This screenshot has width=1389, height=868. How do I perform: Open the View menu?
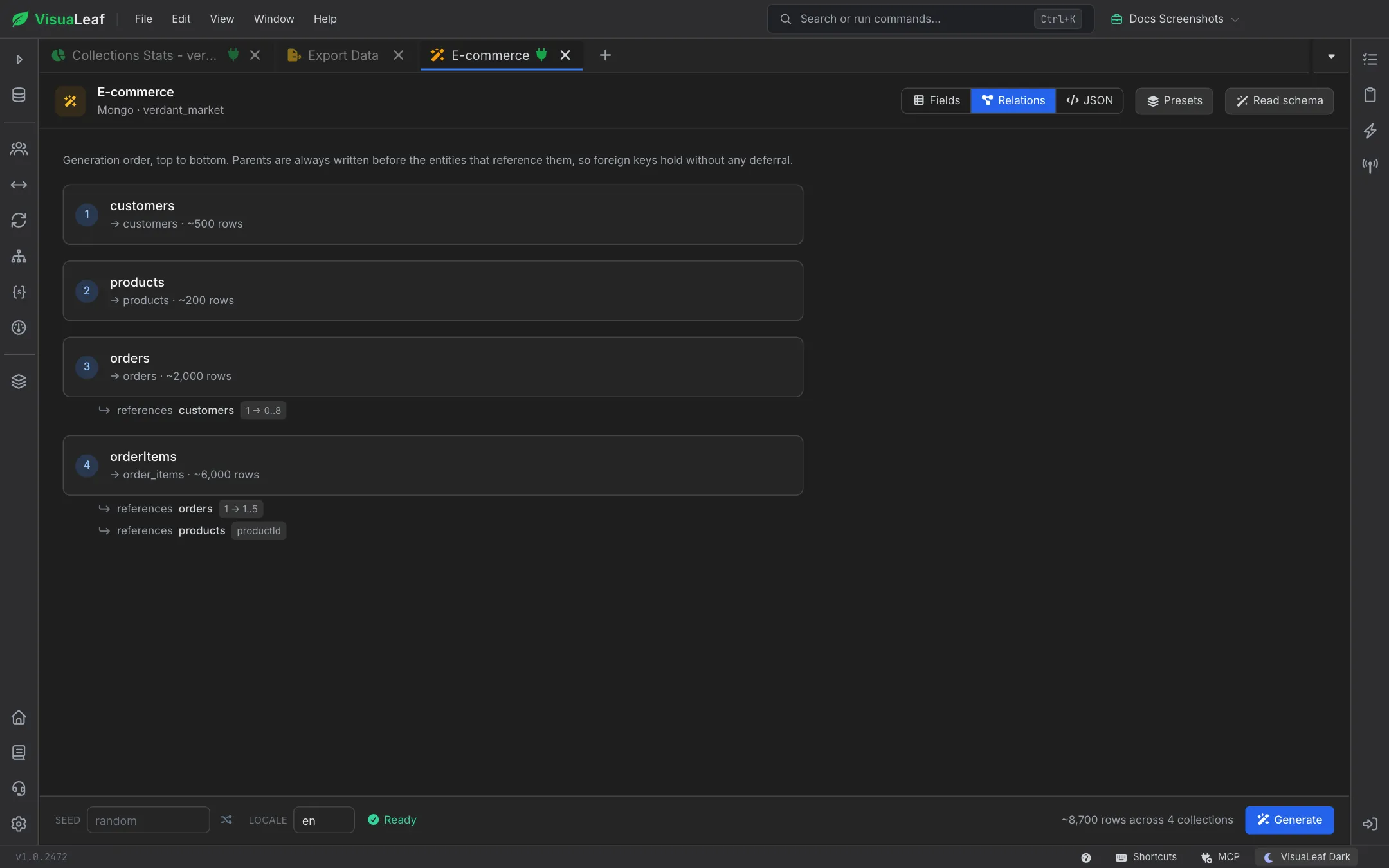point(222,19)
